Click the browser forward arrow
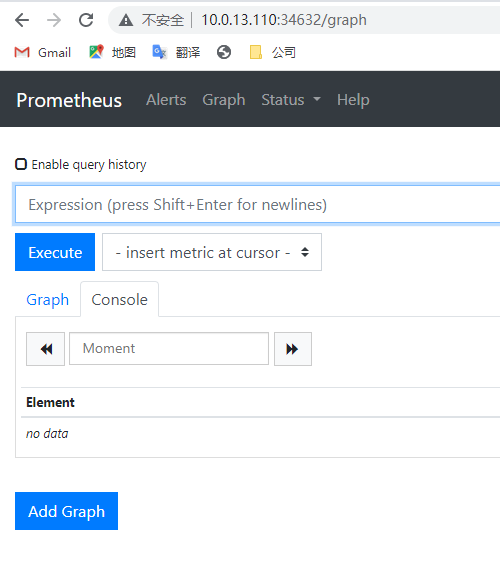 tap(54, 20)
